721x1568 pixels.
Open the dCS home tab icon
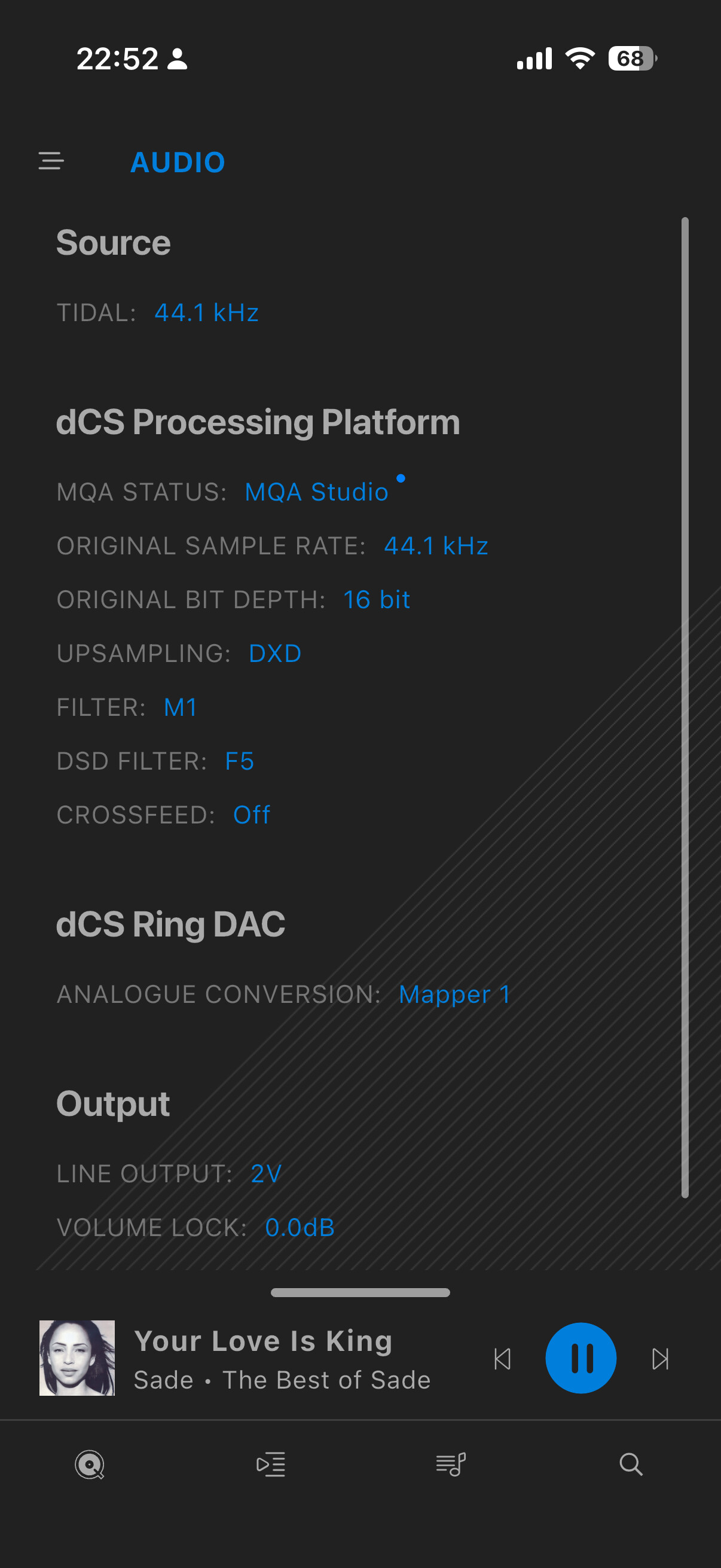pyautogui.click(x=90, y=1464)
